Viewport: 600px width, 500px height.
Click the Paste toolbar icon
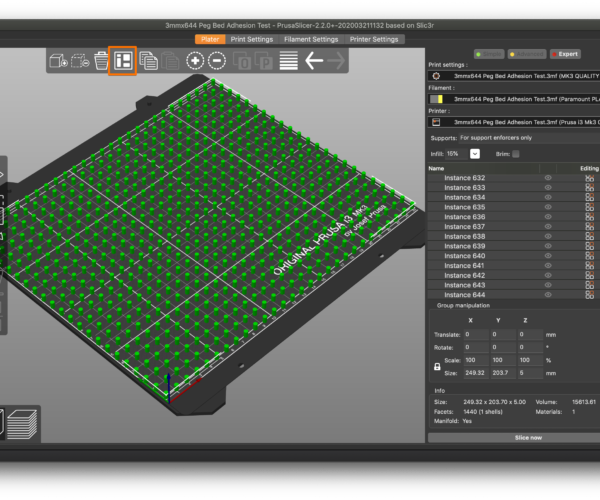click(x=170, y=61)
